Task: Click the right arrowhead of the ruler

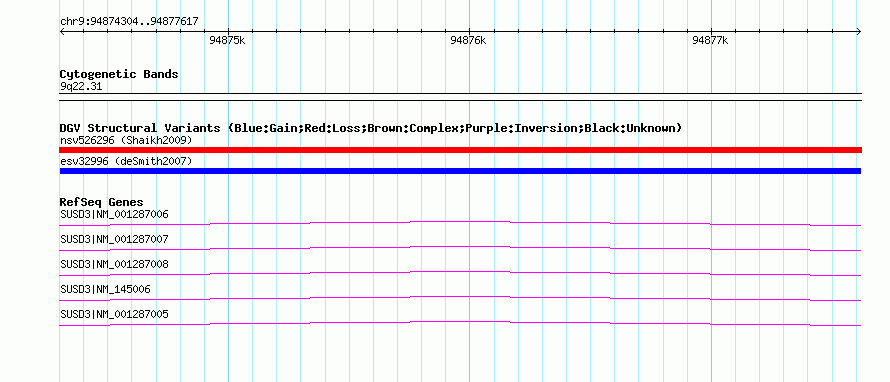Action: click(x=859, y=31)
